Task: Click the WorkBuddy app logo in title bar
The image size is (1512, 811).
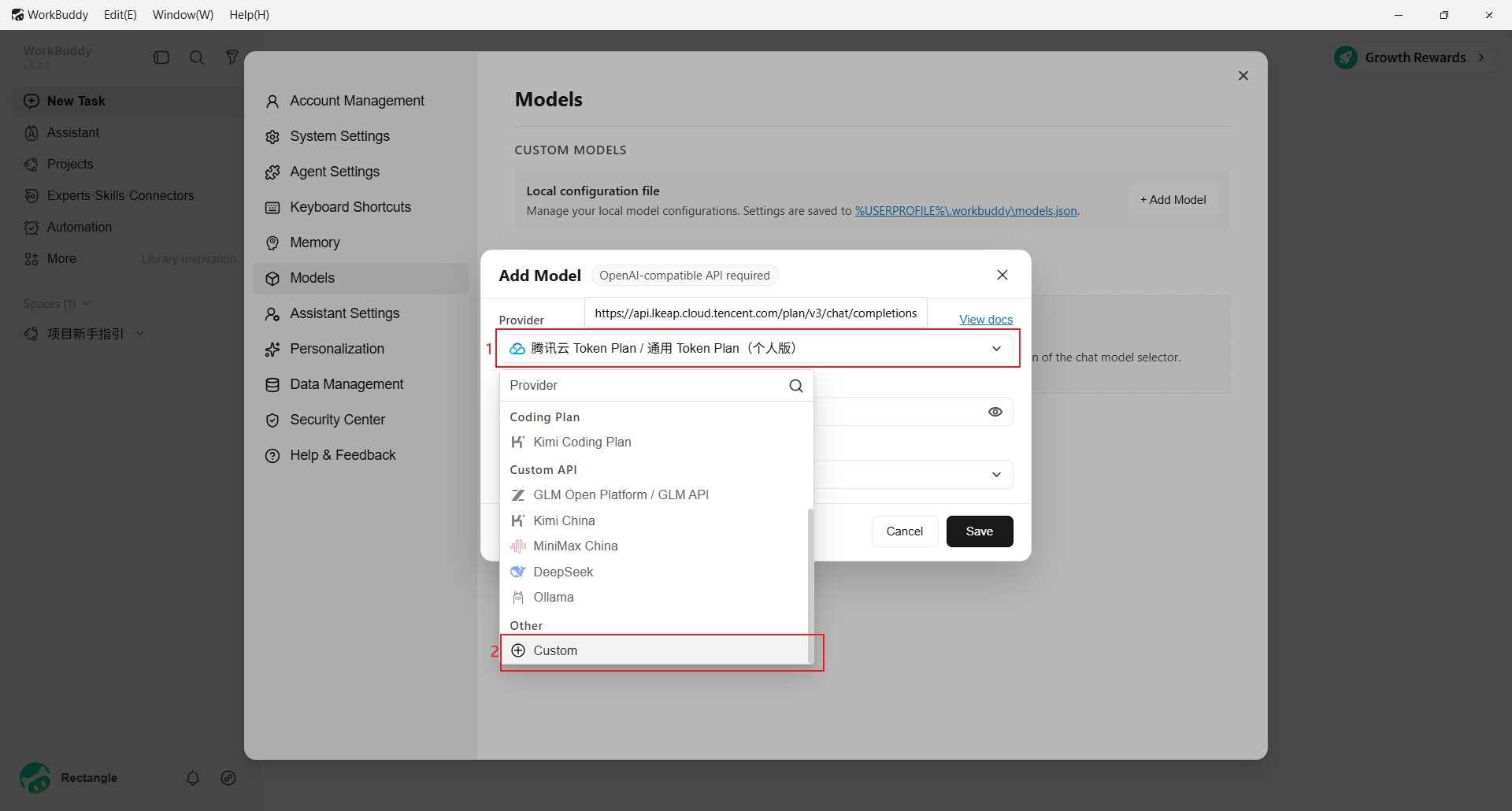Action: [x=17, y=15]
